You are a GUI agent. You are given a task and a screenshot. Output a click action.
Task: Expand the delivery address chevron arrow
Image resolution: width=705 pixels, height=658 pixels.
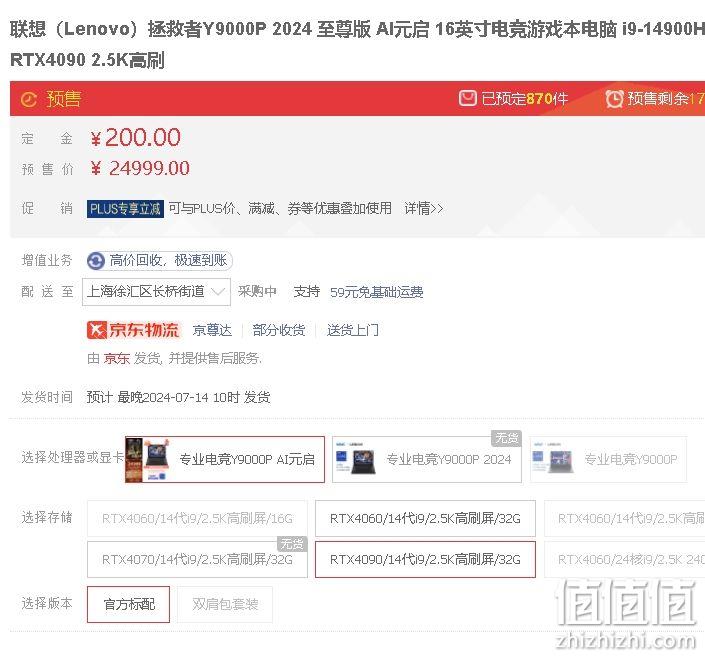point(218,292)
